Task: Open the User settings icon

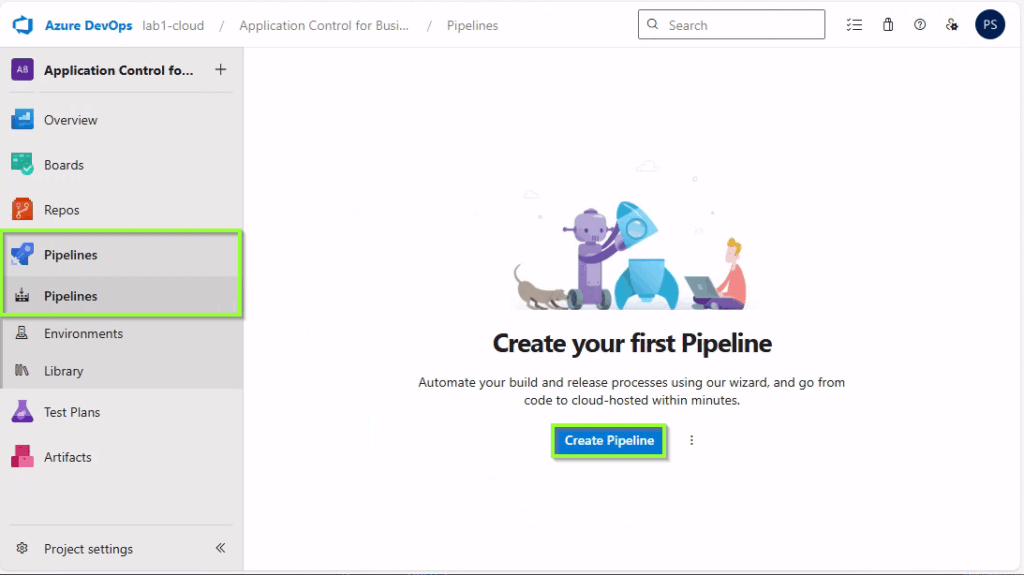Action: click(x=952, y=25)
